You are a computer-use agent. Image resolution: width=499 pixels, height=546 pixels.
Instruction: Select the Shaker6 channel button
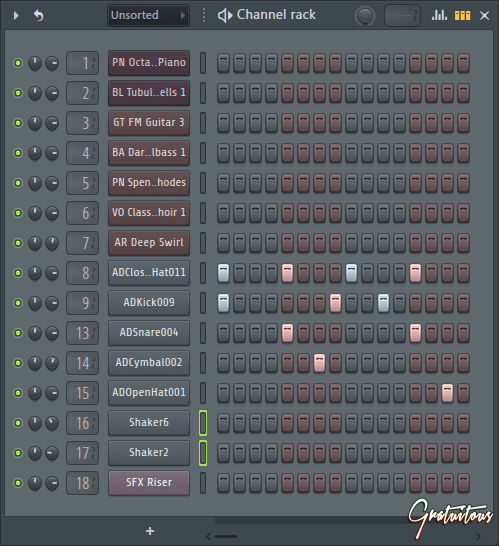click(149, 423)
